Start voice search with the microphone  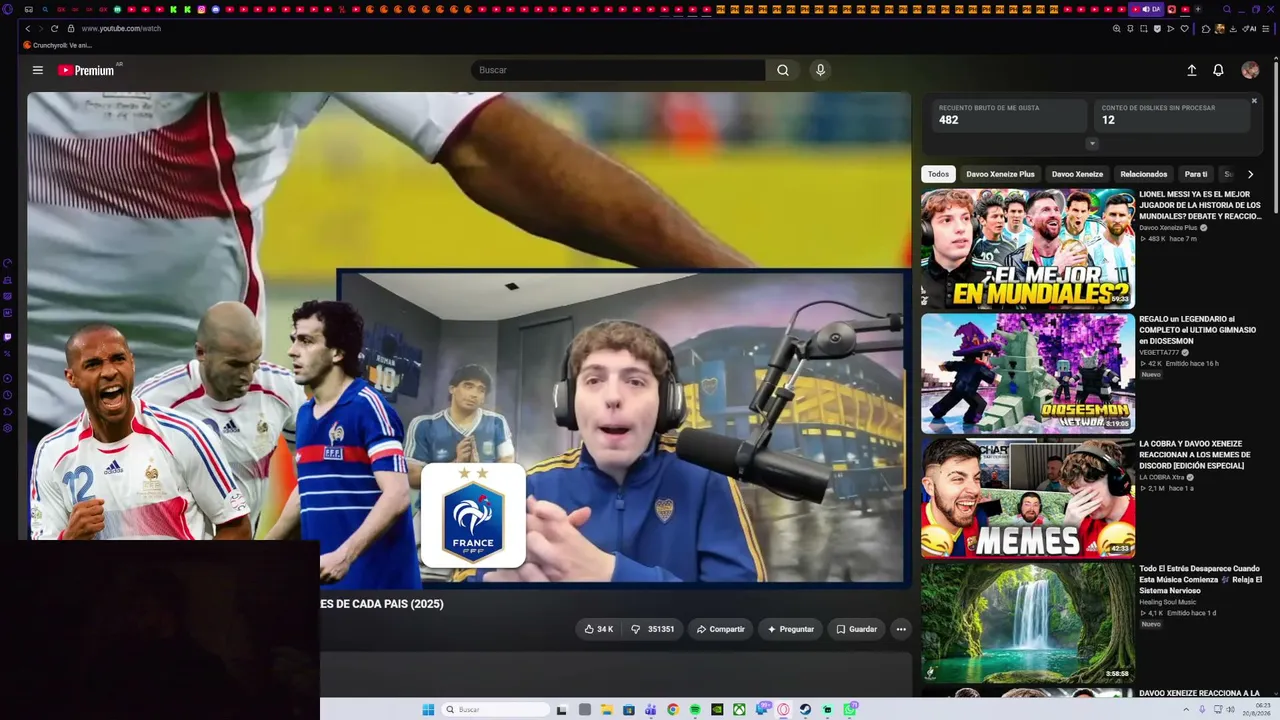(x=820, y=70)
